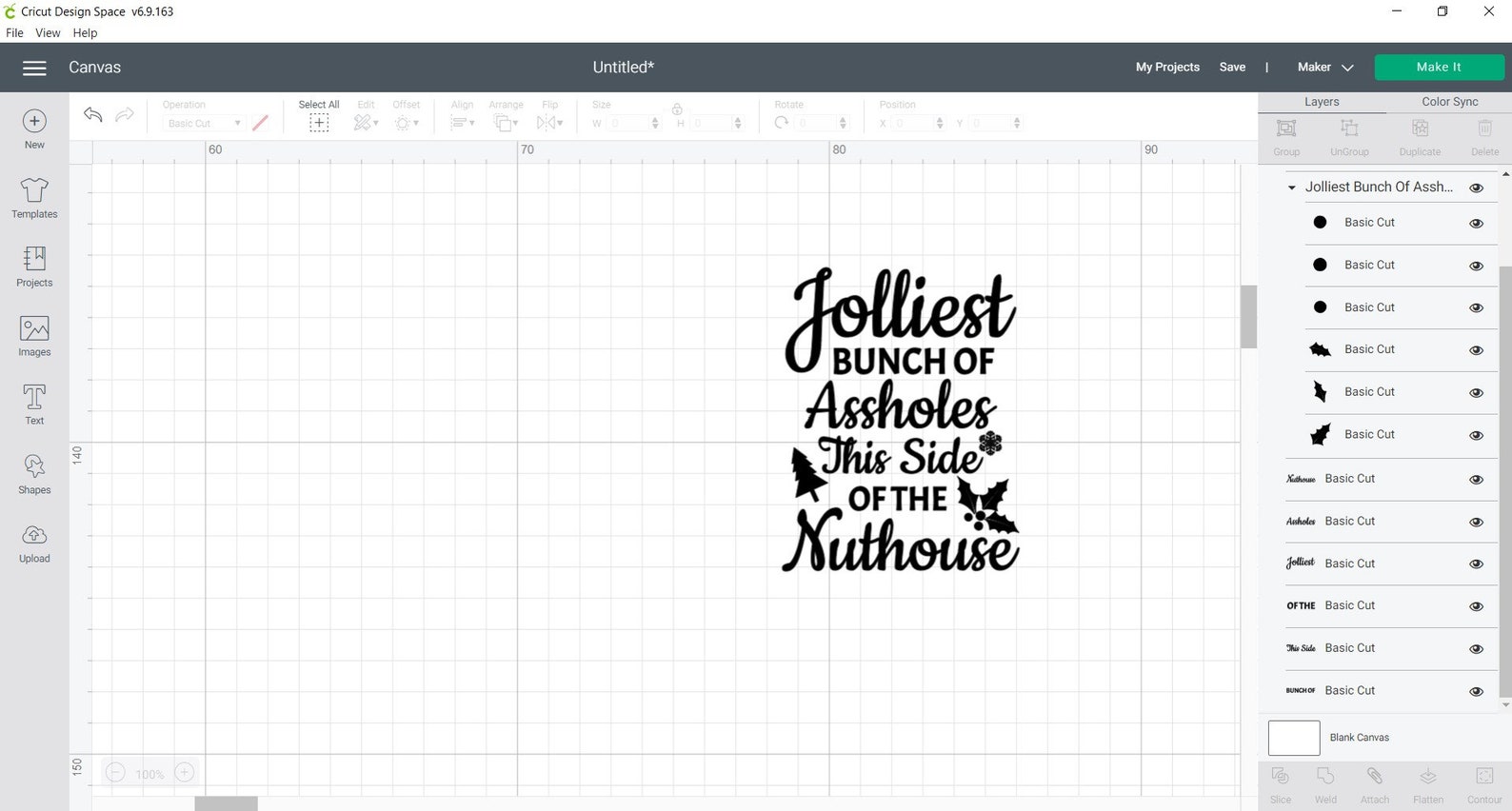This screenshot has height=811, width=1512.
Task: Click the Upload icon
Action: tap(34, 543)
